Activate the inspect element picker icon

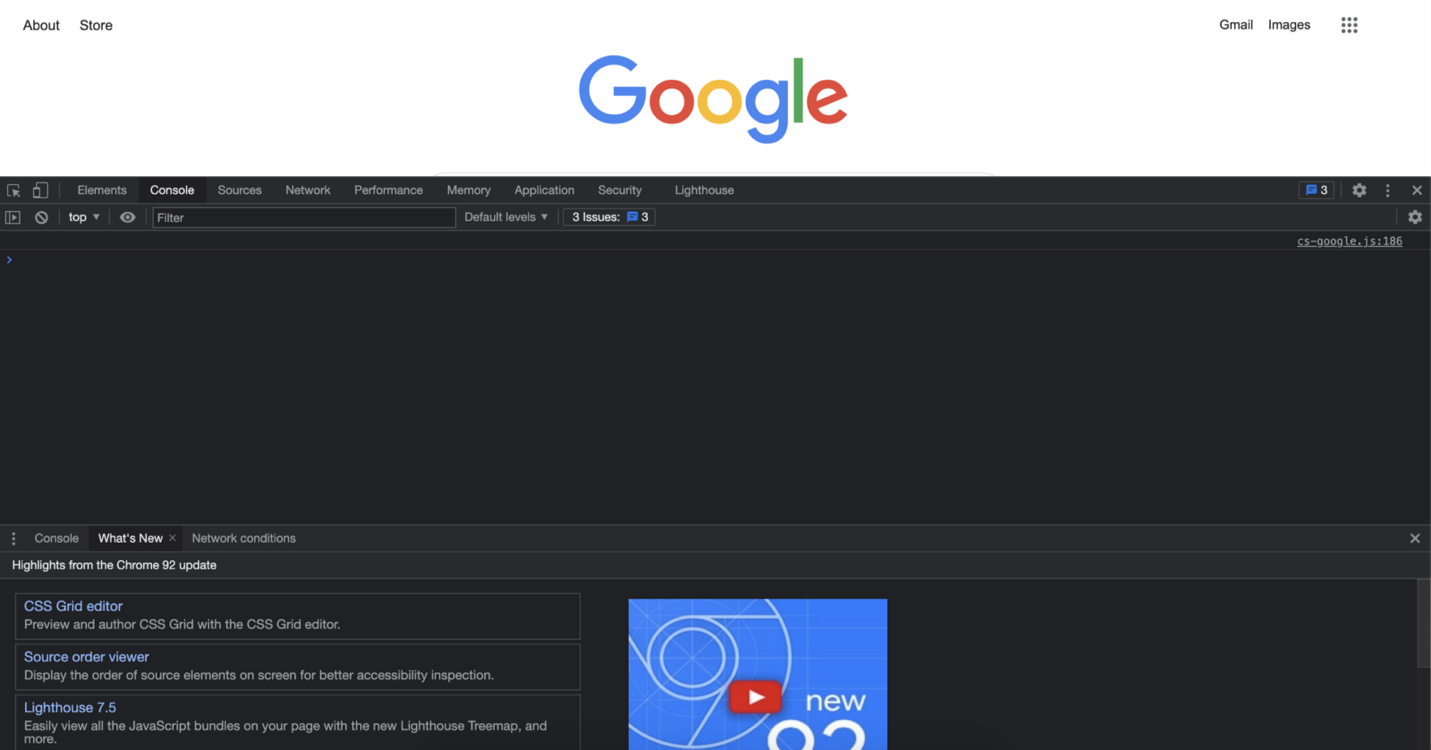(14, 190)
